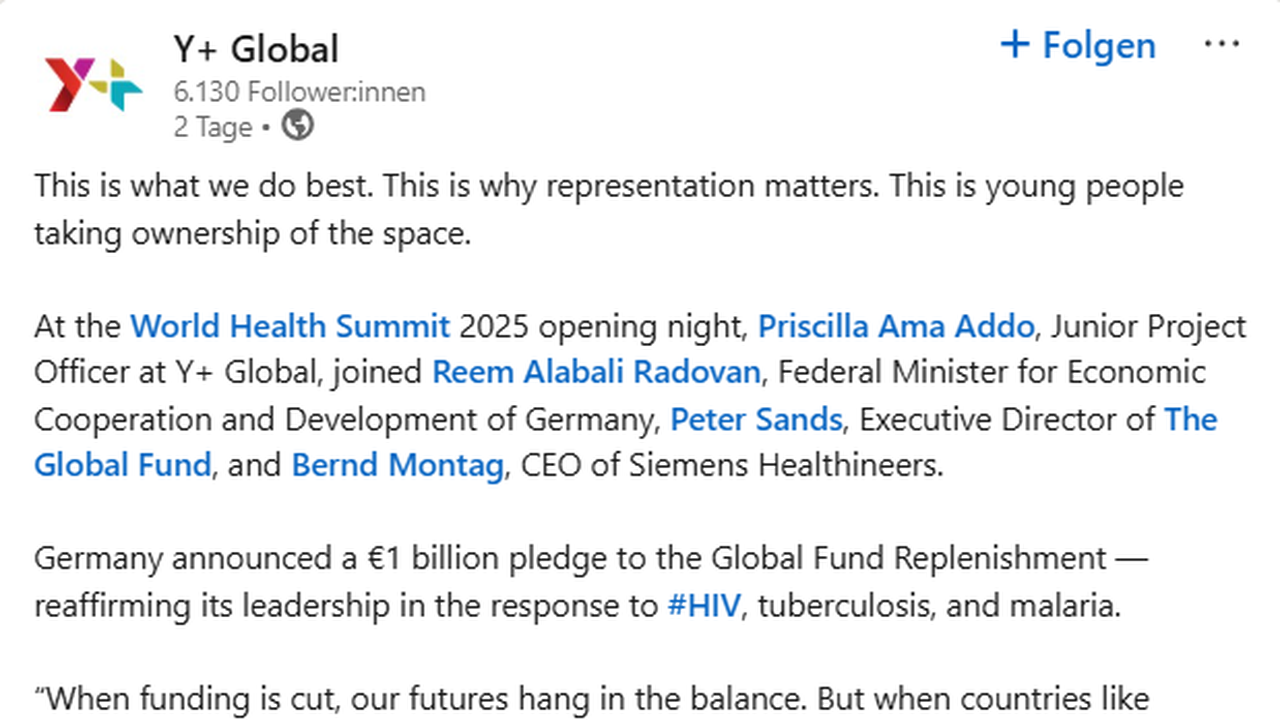Screen dimensions: 1280x720
Task: Open the Y+ Global page name
Action: click(x=256, y=49)
